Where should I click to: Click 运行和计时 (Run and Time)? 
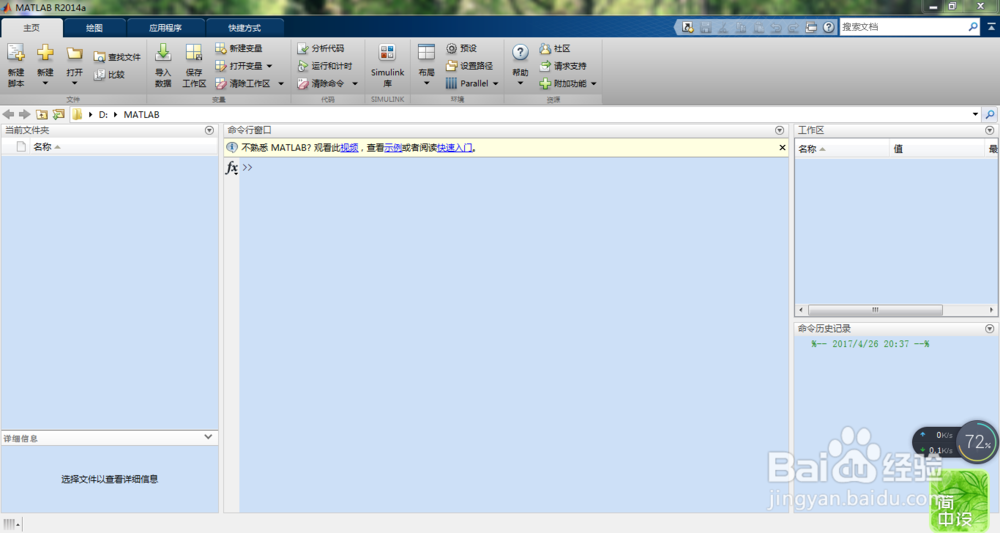pos(325,66)
